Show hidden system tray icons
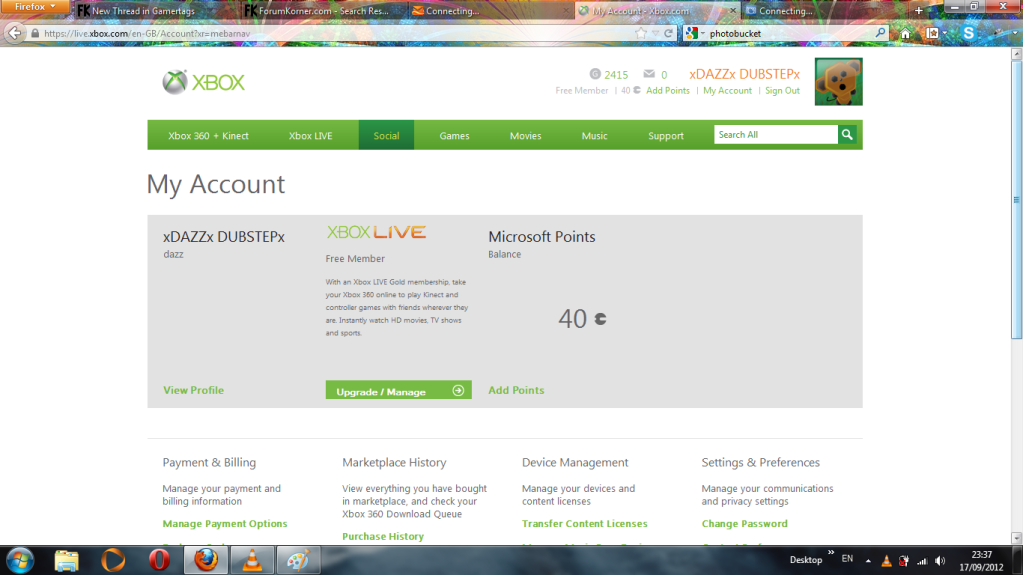1023x575 pixels. (868, 560)
